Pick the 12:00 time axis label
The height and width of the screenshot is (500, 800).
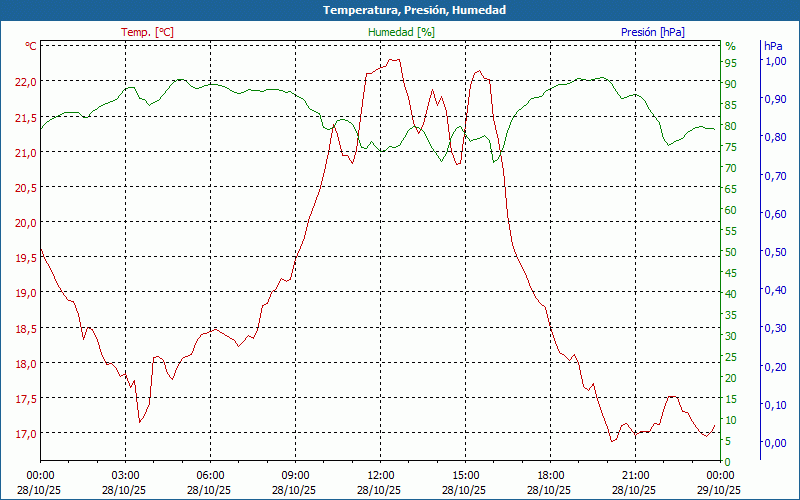point(380,475)
